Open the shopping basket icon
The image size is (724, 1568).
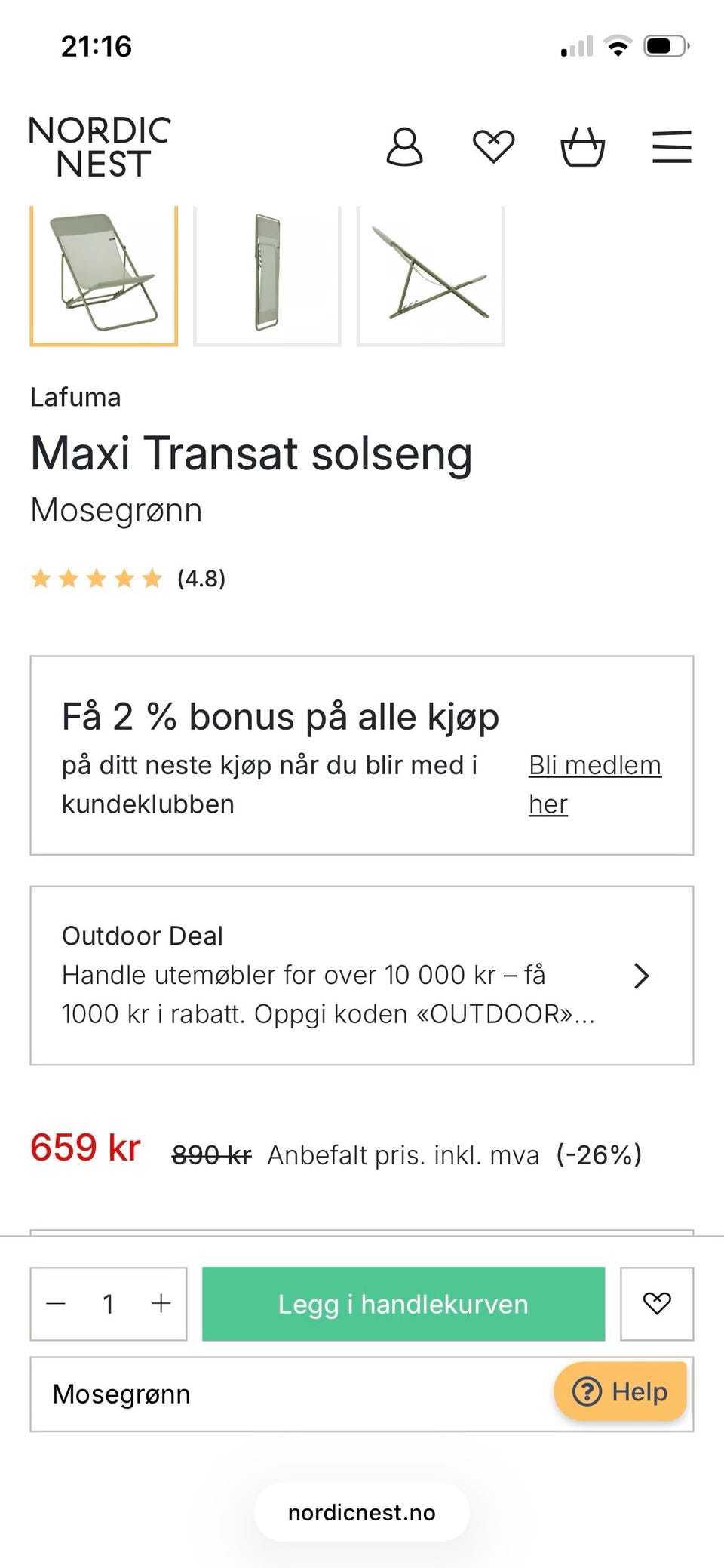pyautogui.click(x=582, y=146)
